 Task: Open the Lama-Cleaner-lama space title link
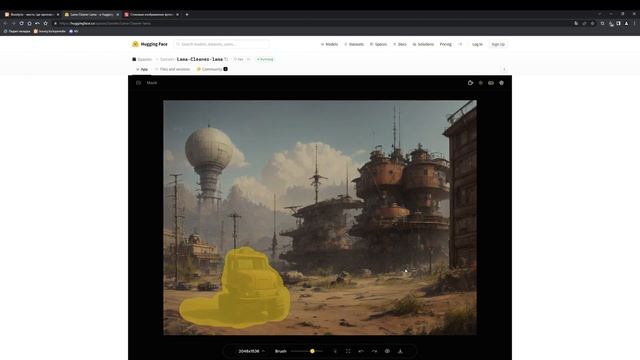(200, 59)
